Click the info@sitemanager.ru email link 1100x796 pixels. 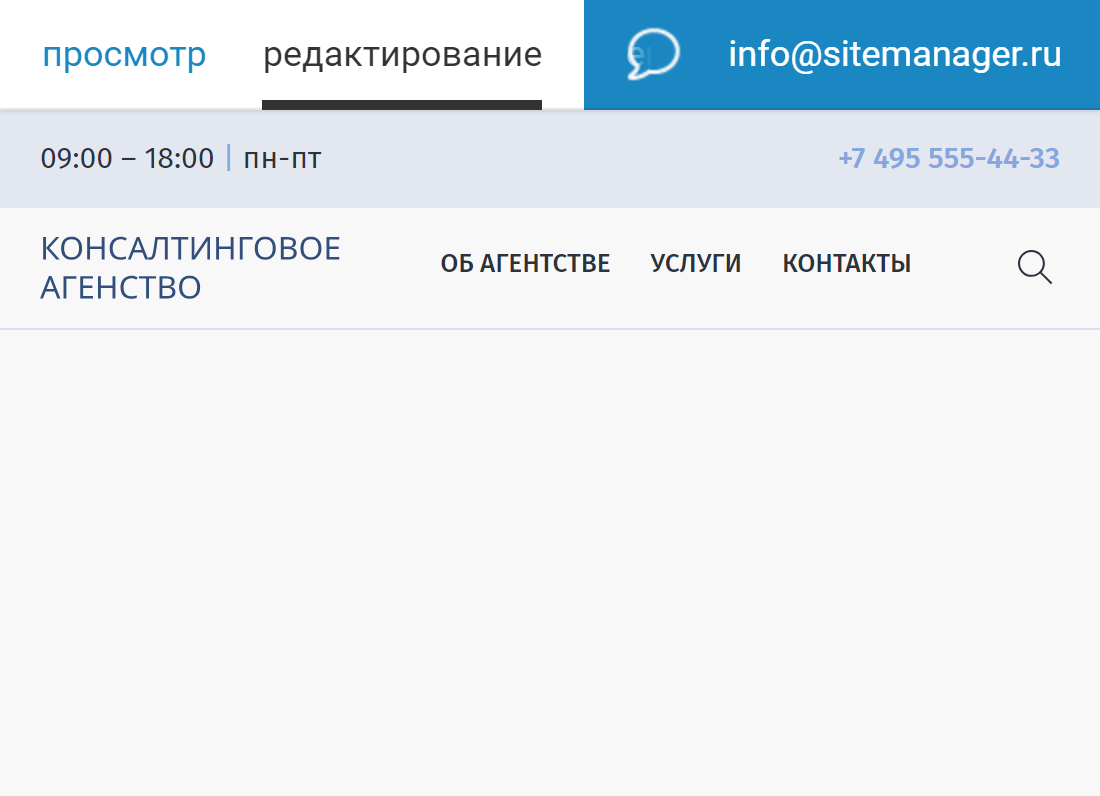pos(895,54)
